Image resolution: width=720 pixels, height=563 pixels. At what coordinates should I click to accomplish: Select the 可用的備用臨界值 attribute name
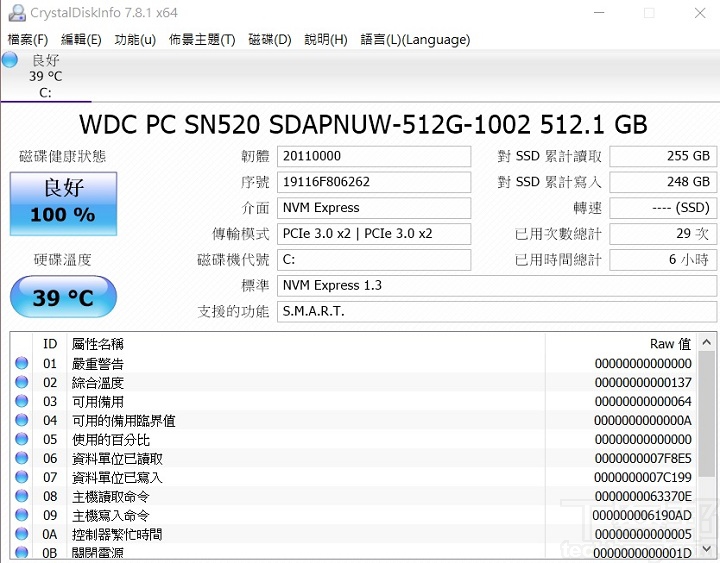(x=124, y=420)
